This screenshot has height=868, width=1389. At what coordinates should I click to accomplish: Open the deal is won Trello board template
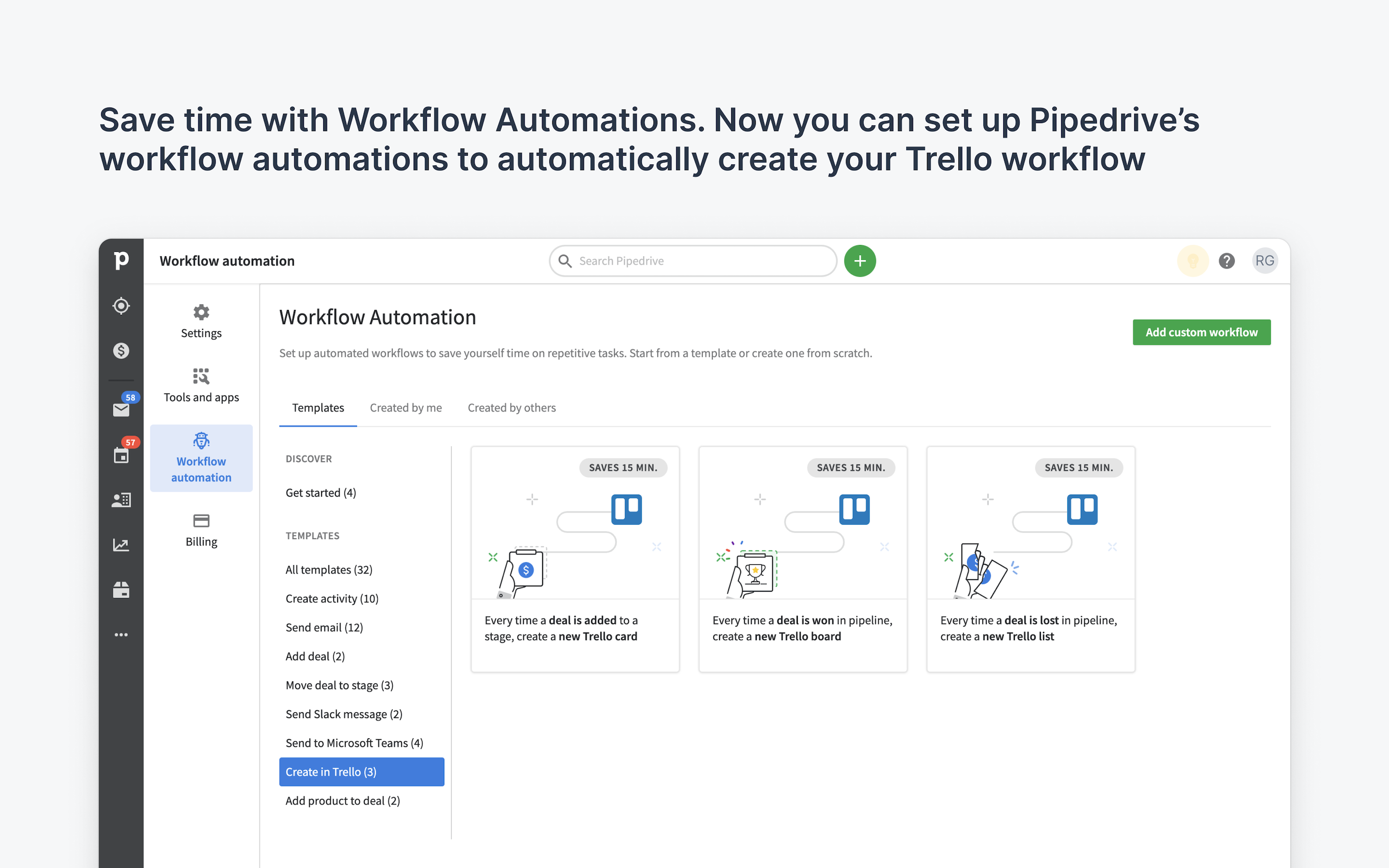(x=803, y=559)
